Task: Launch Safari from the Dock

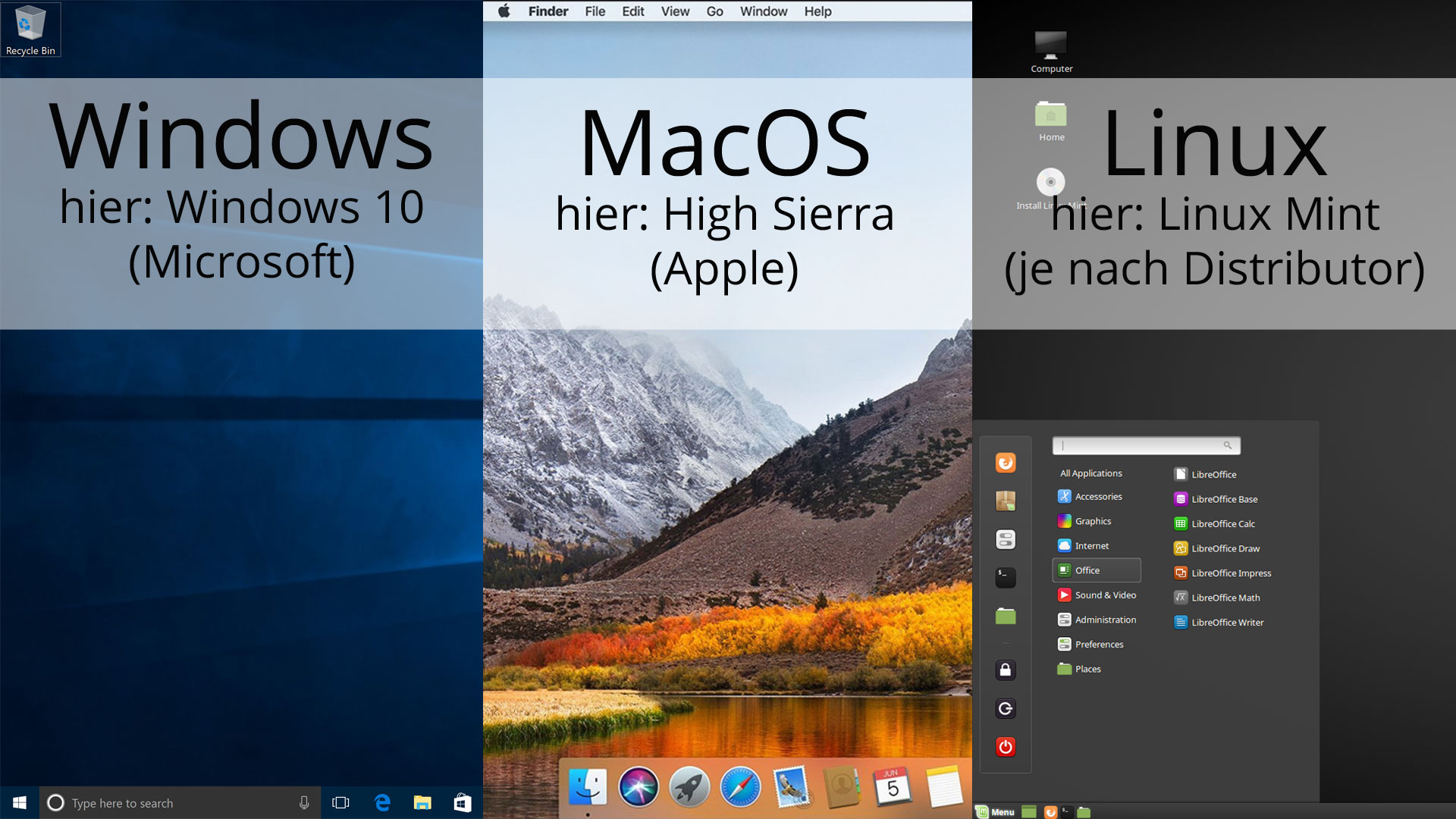Action: pyautogui.click(x=740, y=787)
